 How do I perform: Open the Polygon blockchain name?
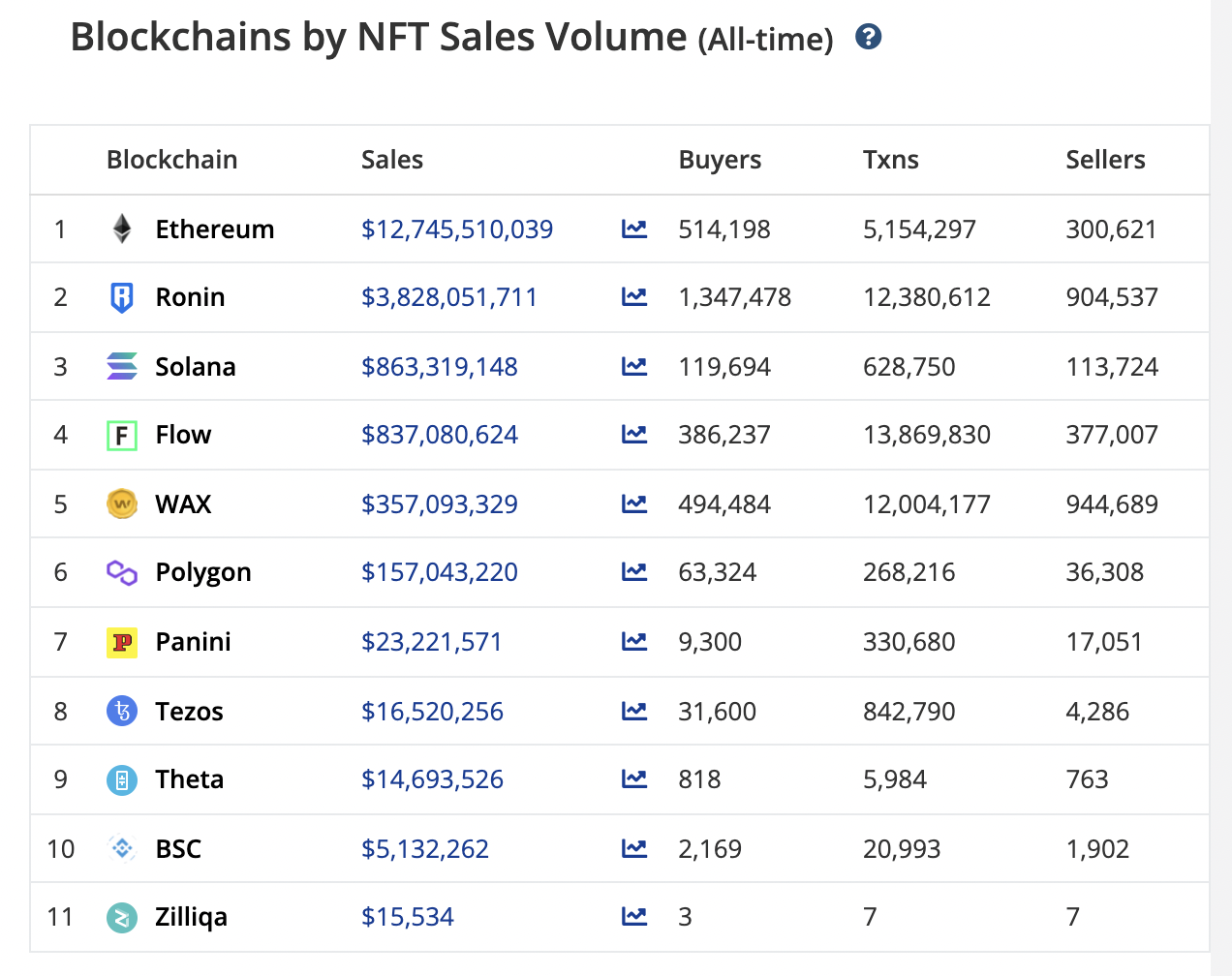[x=203, y=572]
